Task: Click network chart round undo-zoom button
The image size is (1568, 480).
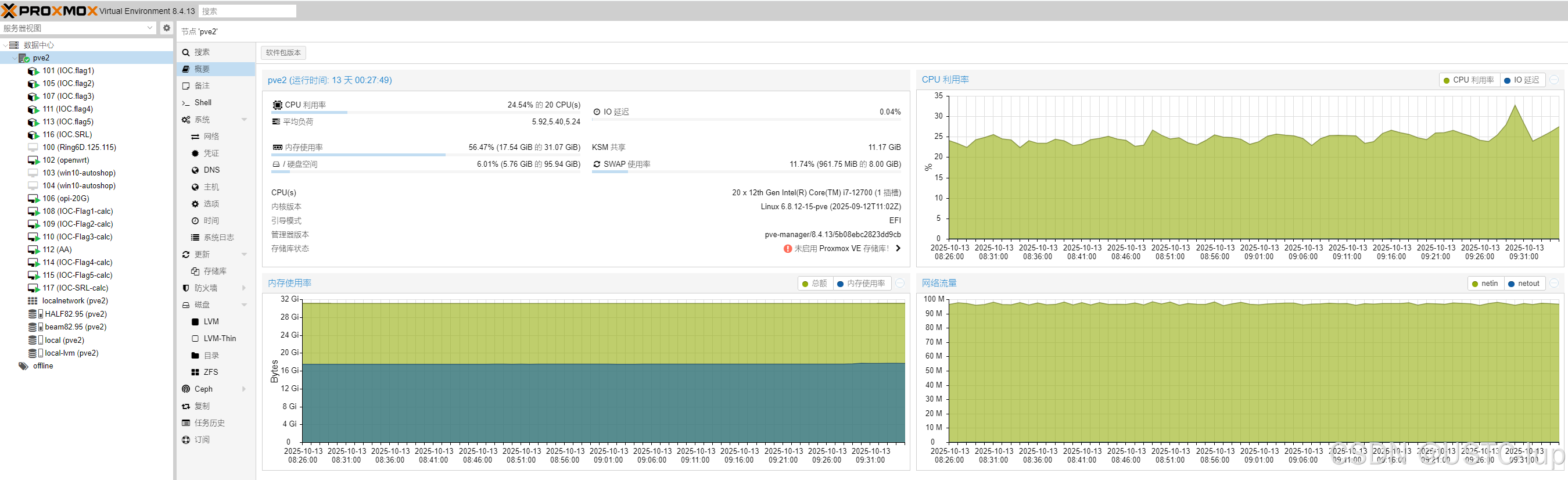Action: (1554, 283)
